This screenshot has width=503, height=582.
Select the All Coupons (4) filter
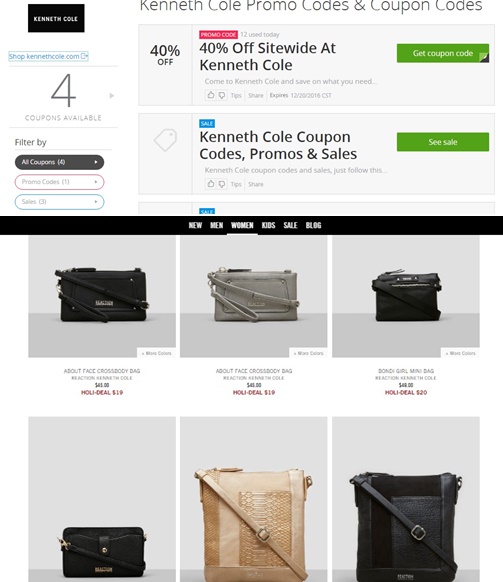(59, 162)
